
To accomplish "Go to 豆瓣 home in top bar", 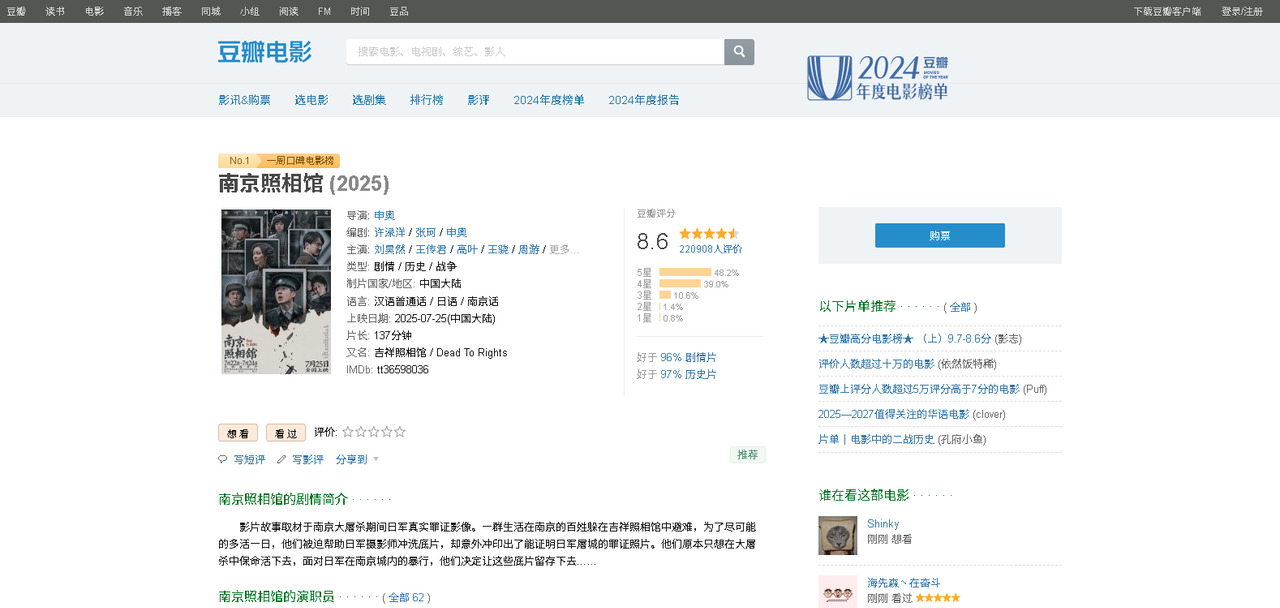I will pyautogui.click(x=16, y=11).
